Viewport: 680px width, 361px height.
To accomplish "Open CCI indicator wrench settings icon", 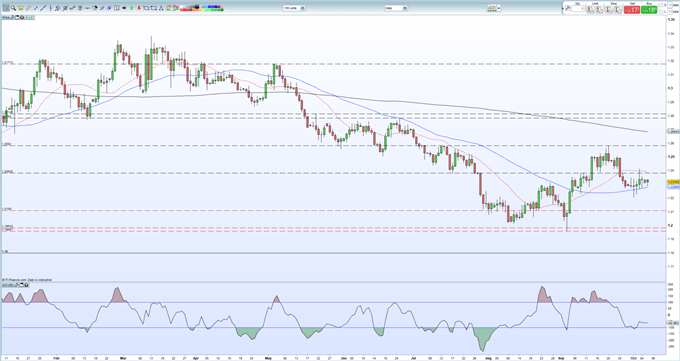I will [16, 285].
